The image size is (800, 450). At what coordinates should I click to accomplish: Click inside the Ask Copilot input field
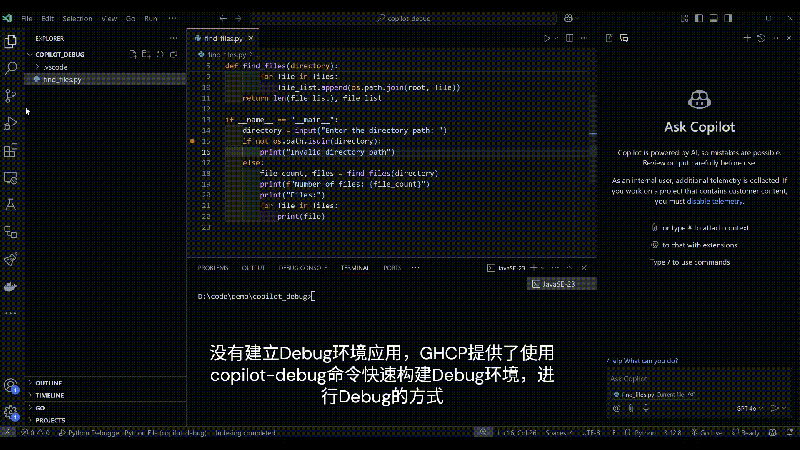699,379
